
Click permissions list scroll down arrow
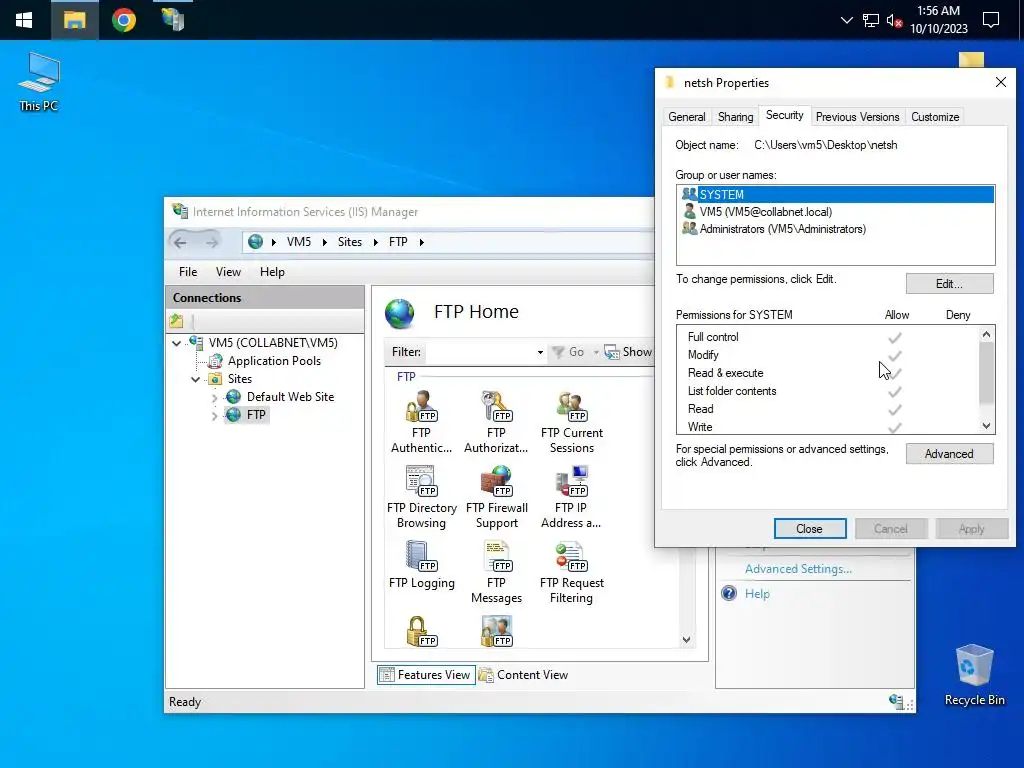point(986,426)
